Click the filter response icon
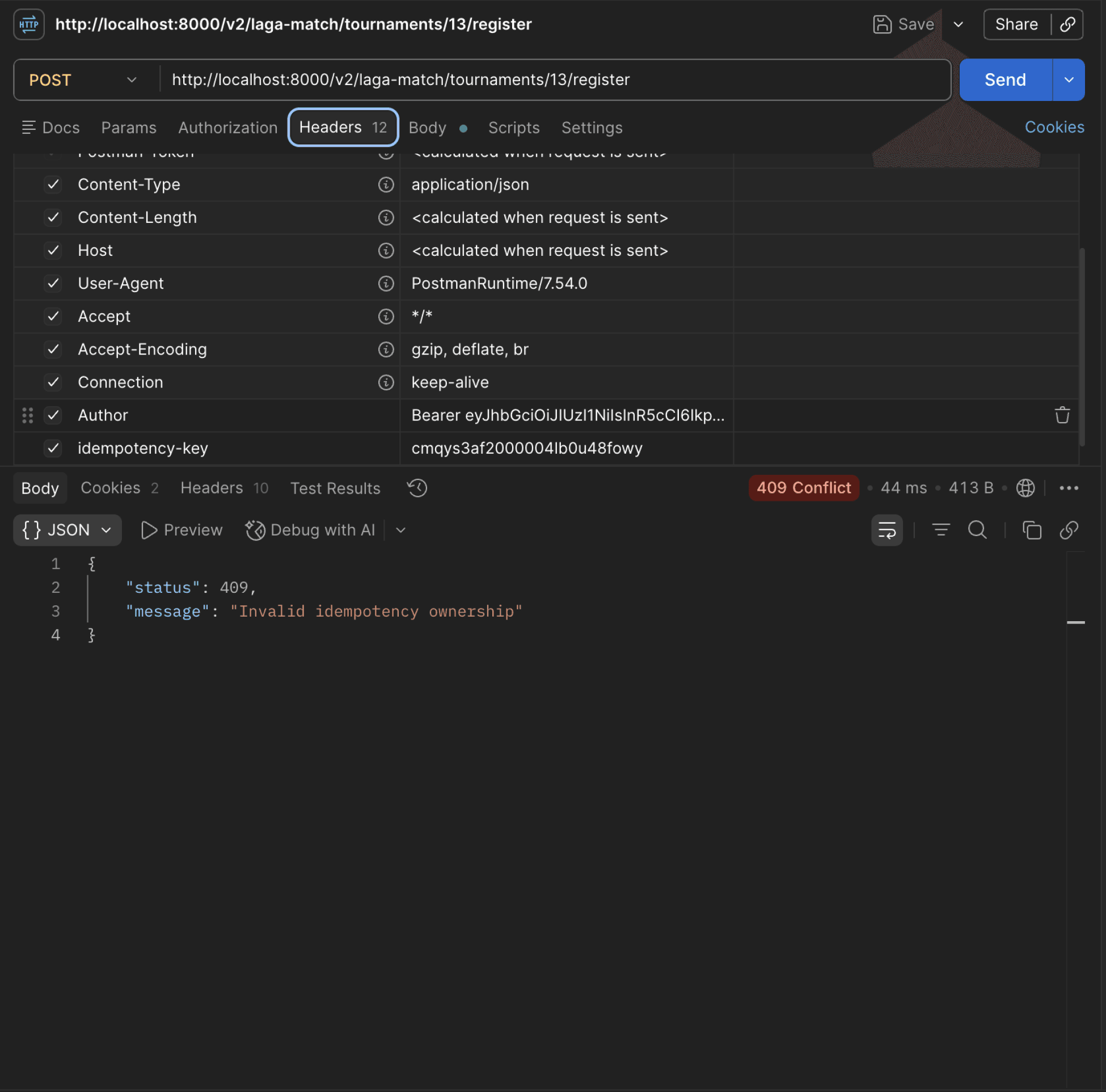This screenshot has width=1106, height=1092. pyautogui.click(x=940, y=530)
